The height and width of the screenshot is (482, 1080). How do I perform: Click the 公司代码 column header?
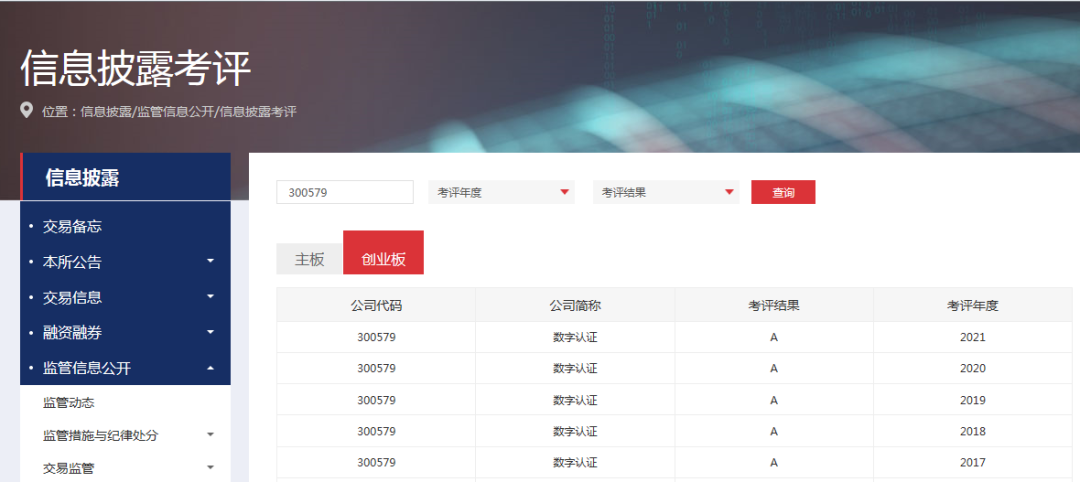click(376, 305)
